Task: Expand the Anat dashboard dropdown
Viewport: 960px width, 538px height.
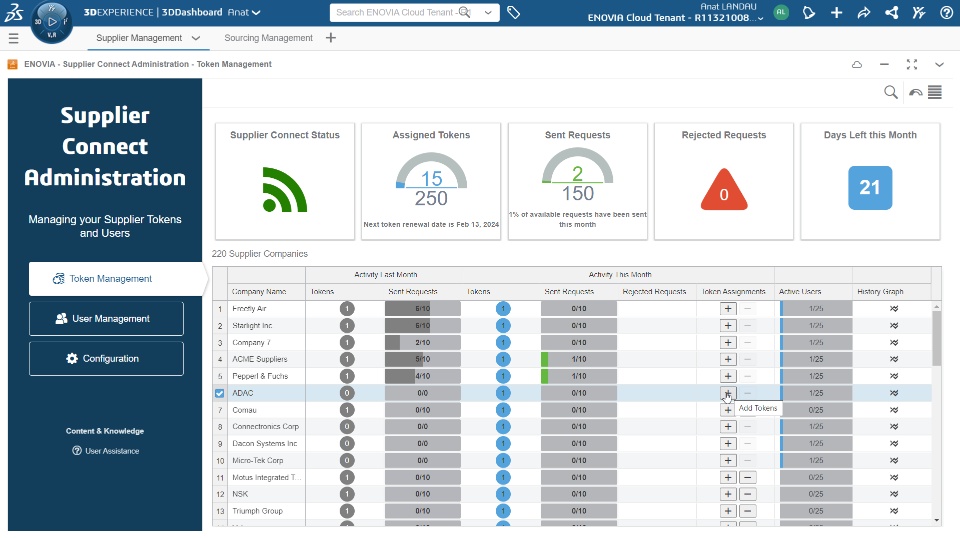Action: click(x=256, y=12)
